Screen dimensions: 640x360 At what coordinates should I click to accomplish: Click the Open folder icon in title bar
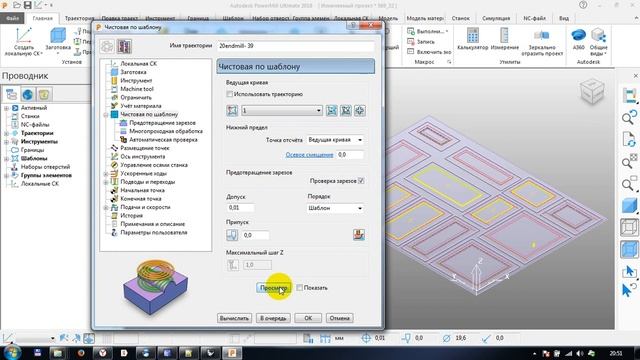(17, 5)
